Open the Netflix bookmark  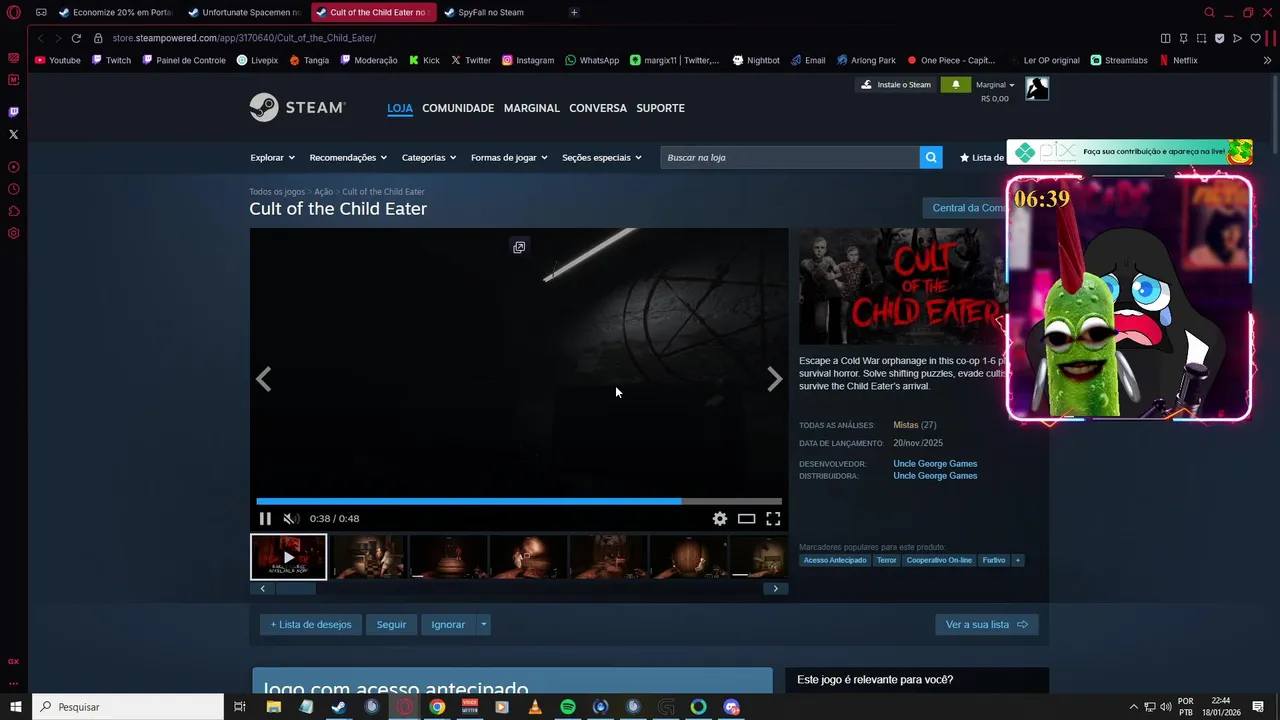click(x=1178, y=60)
